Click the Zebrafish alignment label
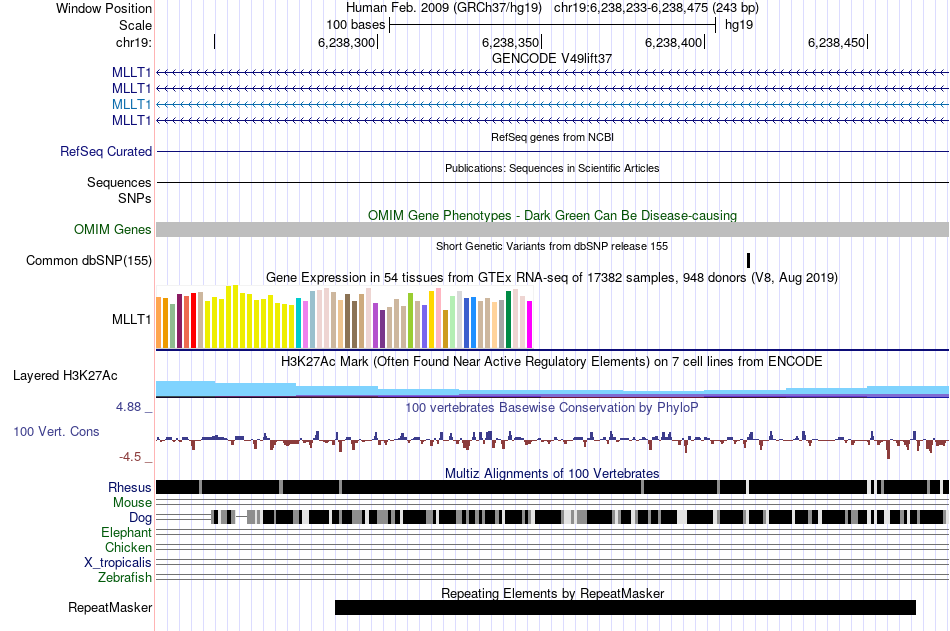 125,578
